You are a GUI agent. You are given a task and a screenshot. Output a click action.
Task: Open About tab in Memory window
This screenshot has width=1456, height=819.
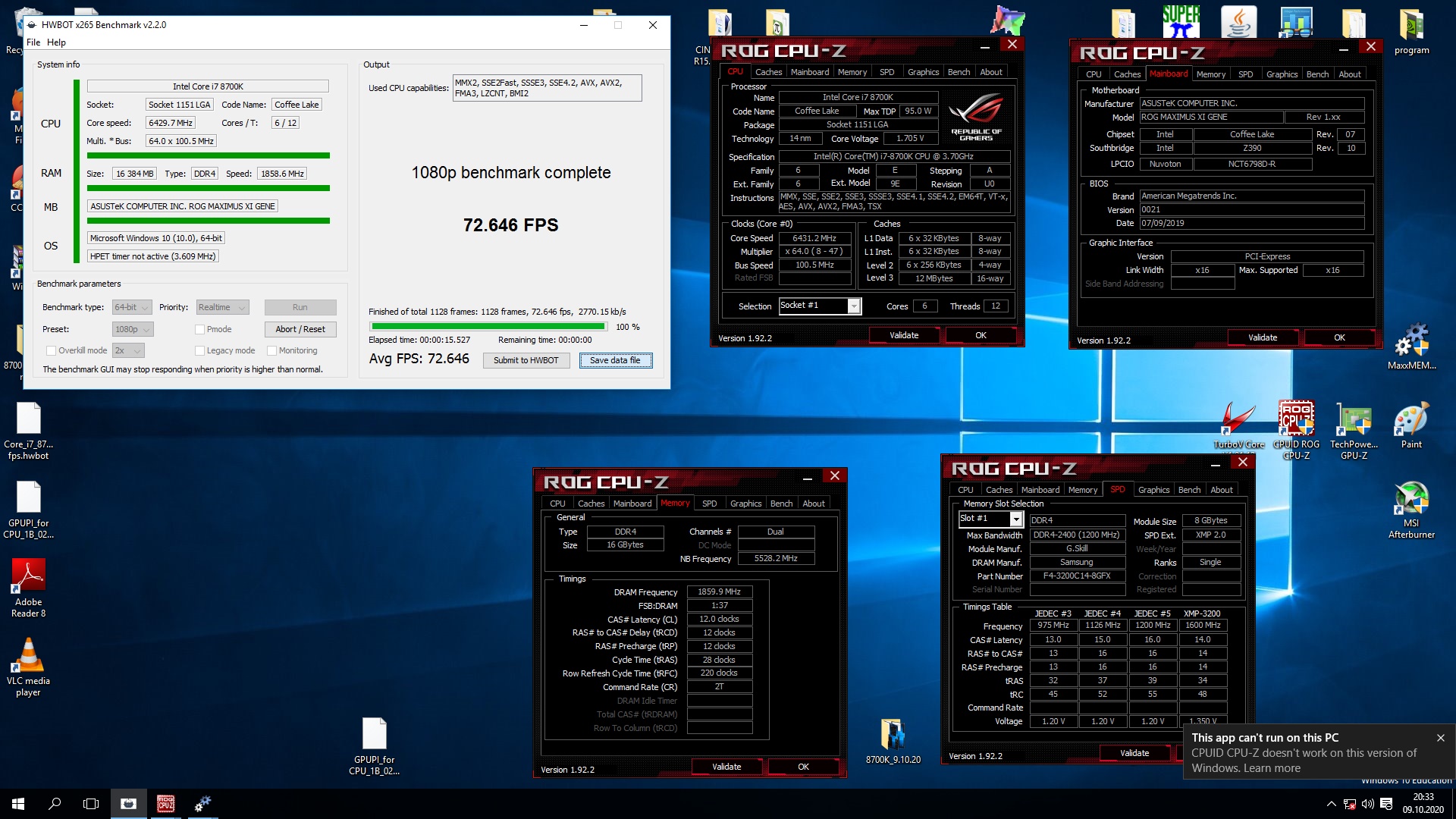(814, 504)
